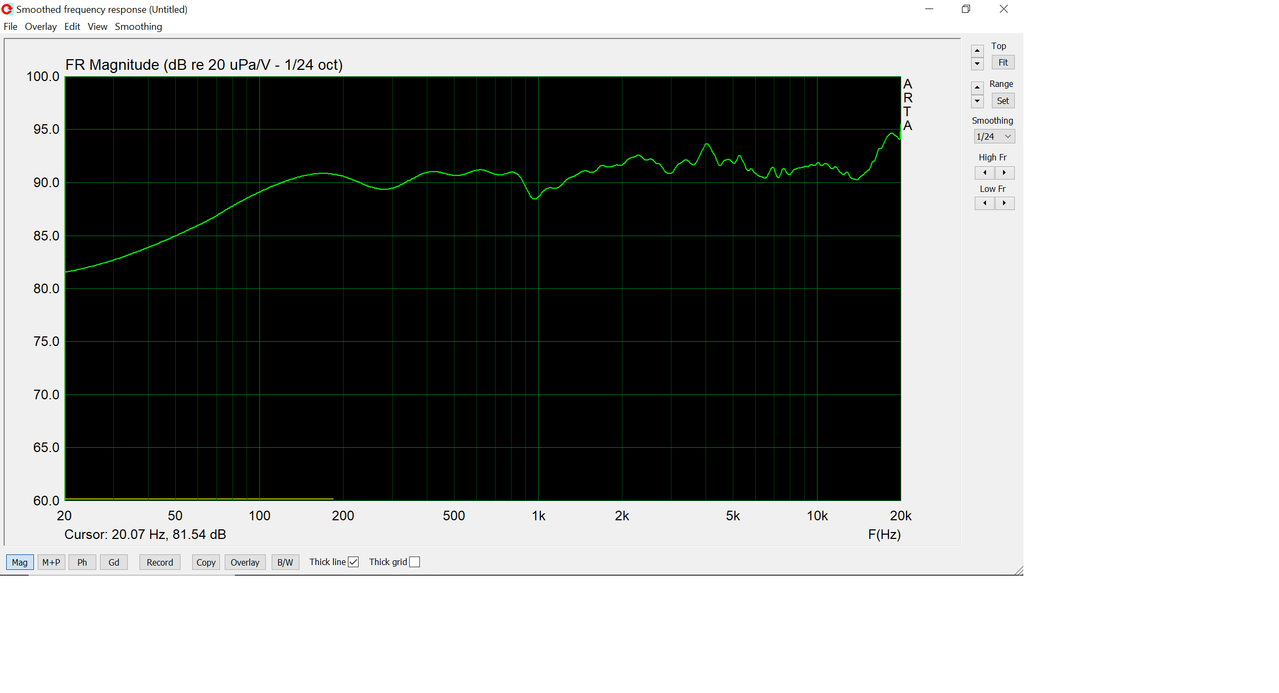Select the Mag view button
The width and height of the screenshot is (1279, 693).
[19, 562]
